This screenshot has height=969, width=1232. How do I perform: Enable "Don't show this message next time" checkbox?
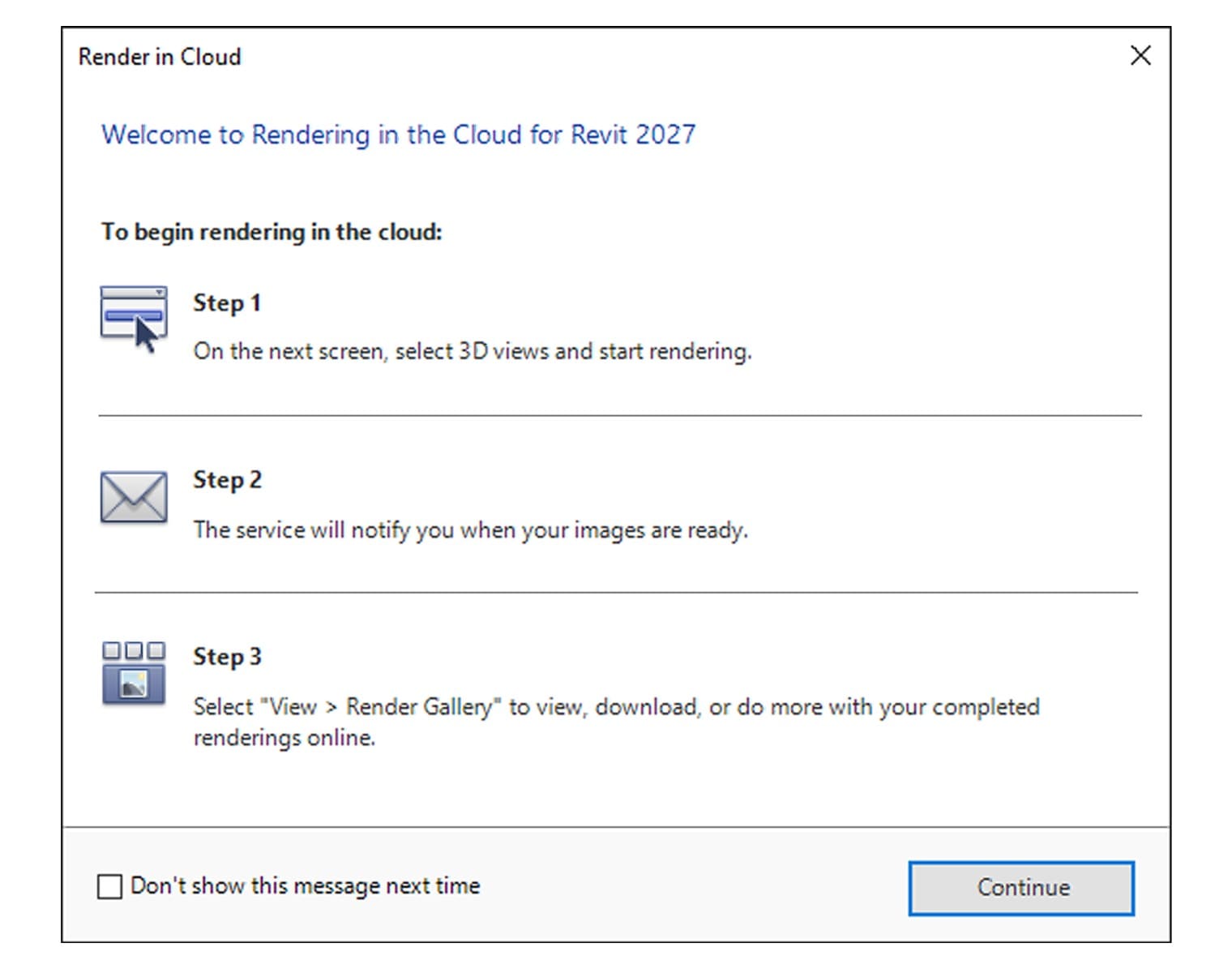[109, 886]
